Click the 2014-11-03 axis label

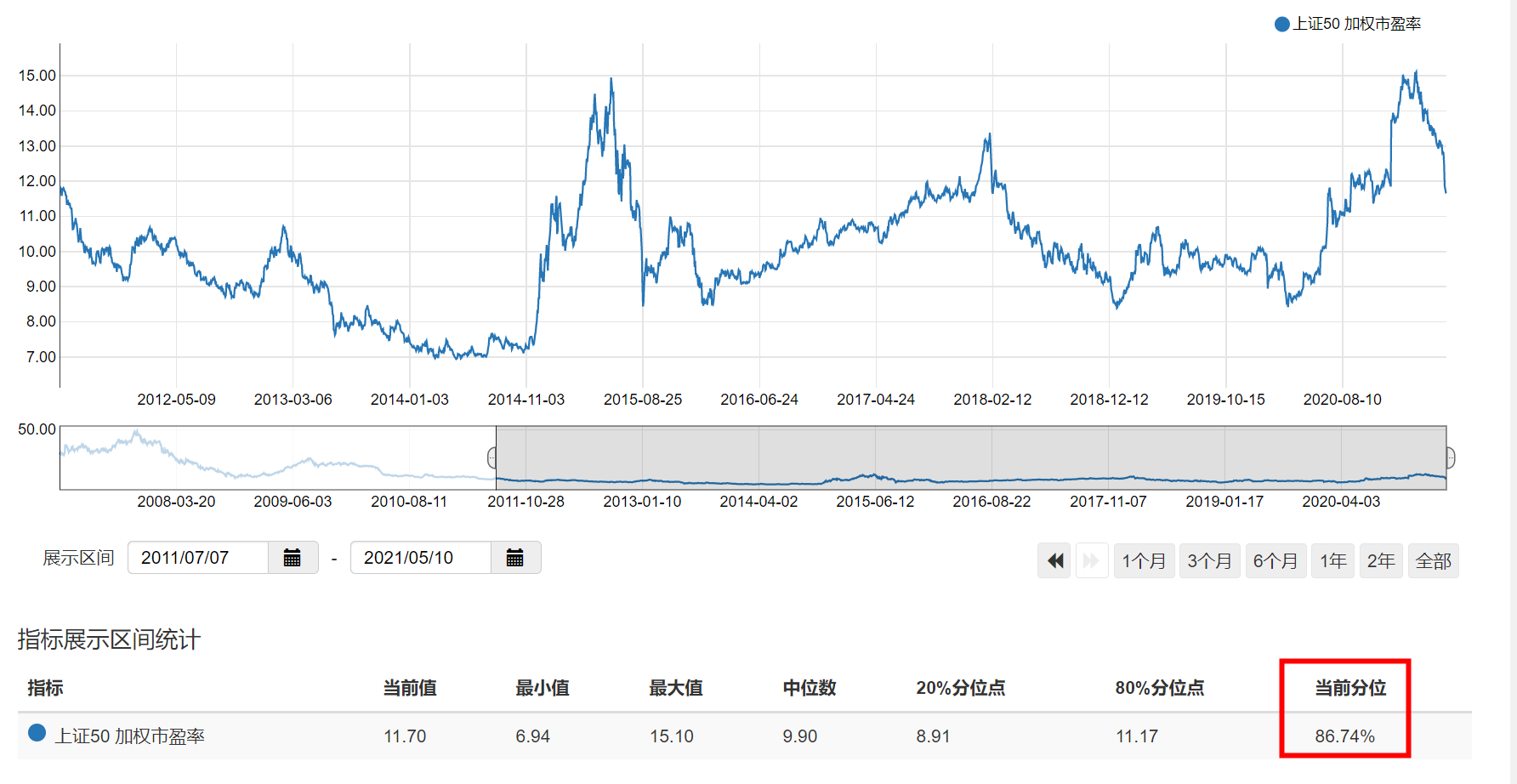click(526, 400)
